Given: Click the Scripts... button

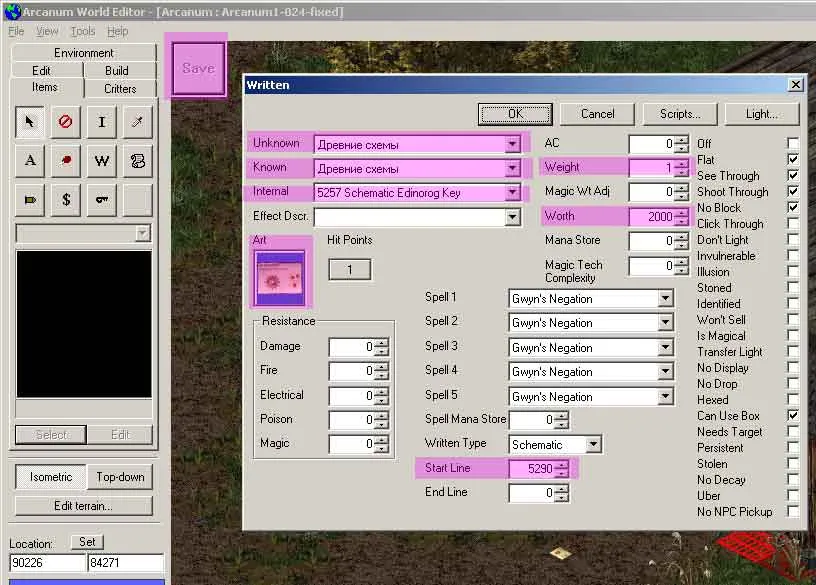Looking at the screenshot, I should click(x=680, y=114).
